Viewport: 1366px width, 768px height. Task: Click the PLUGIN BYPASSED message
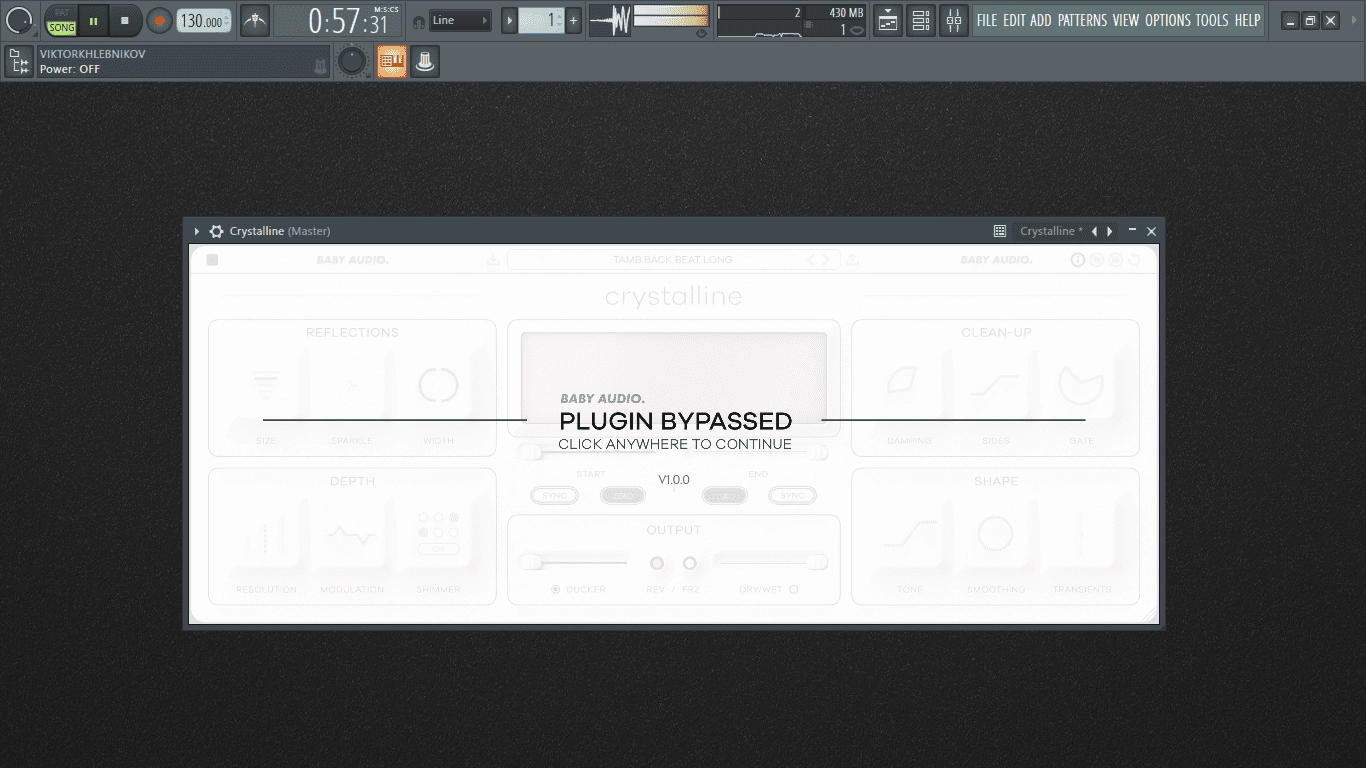tap(675, 421)
